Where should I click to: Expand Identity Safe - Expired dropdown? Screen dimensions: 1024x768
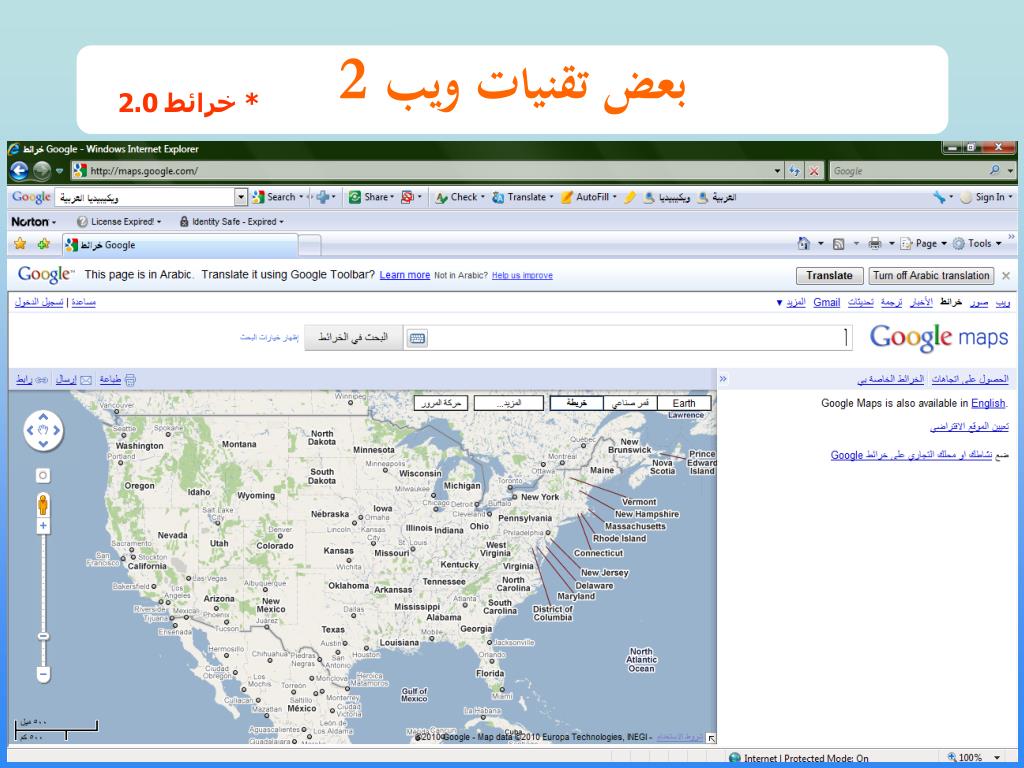232,222
